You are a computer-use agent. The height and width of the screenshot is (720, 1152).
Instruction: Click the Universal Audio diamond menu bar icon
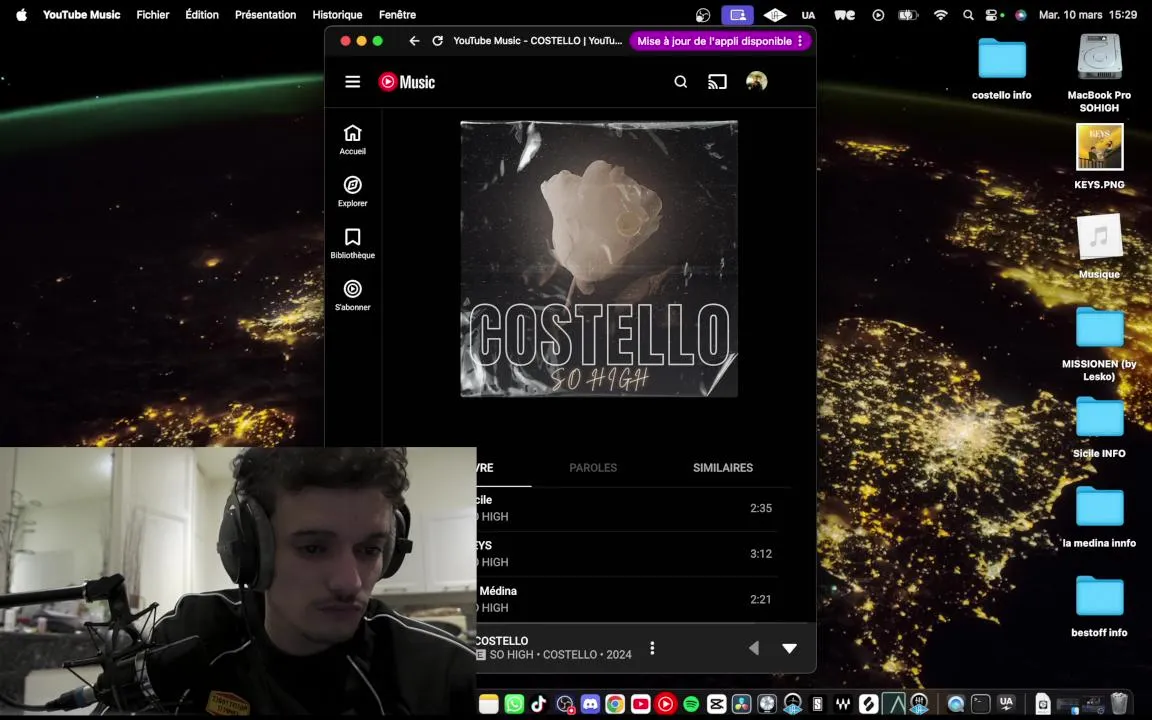(775, 15)
